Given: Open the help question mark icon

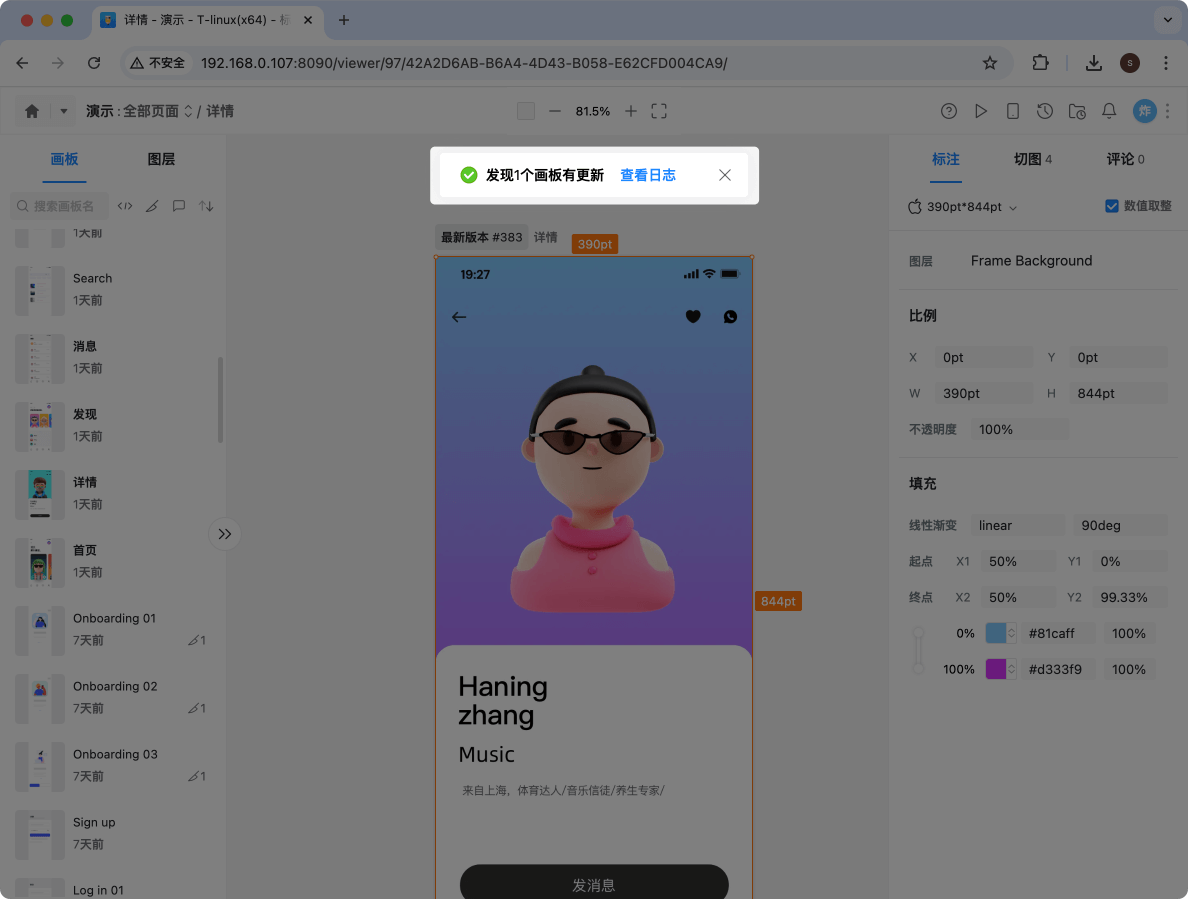Looking at the screenshot, I should point(949,111).
